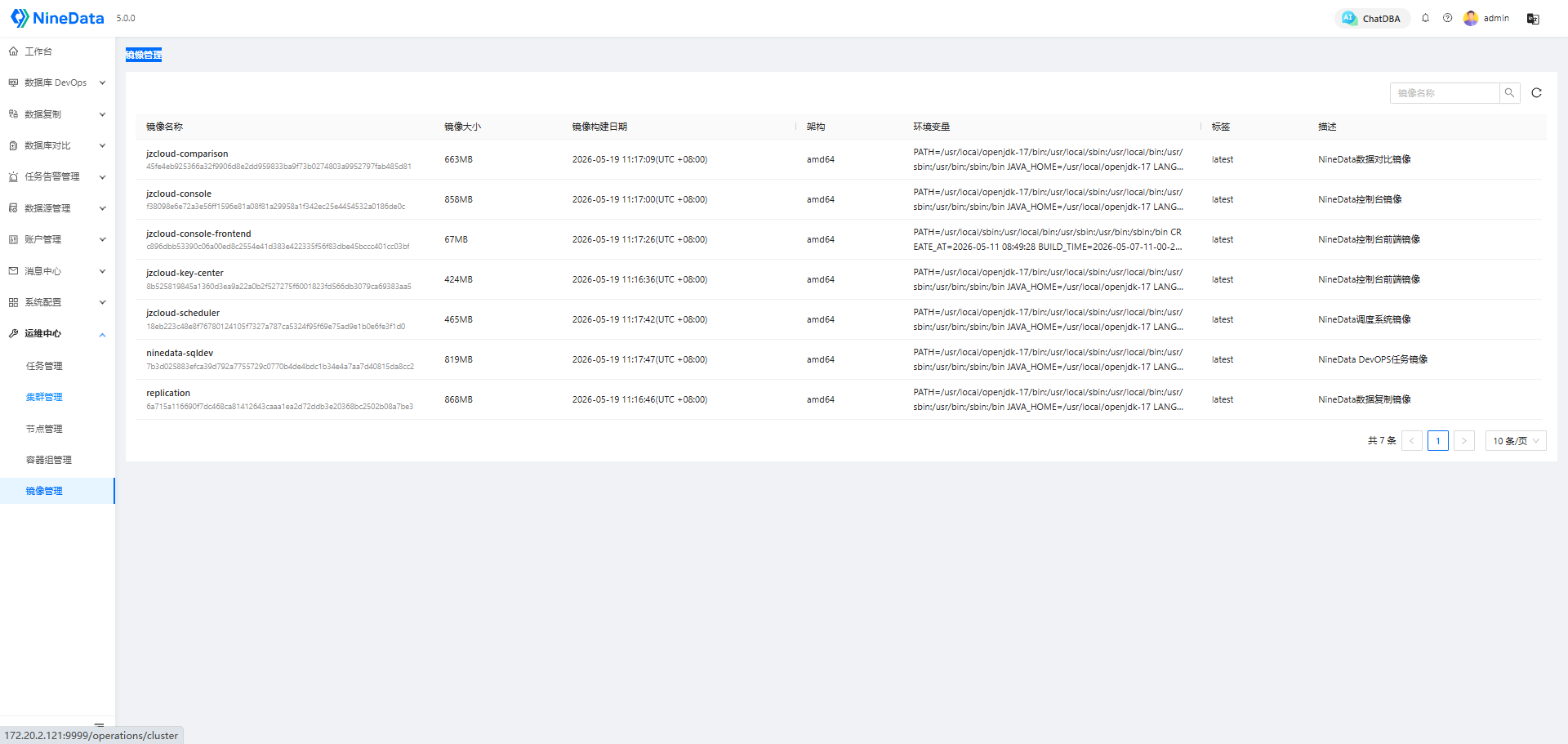Click the 运维中心 wrench icon
Image resolution: width=1568 pixels, height=744 pixels.
pos(13,333)
